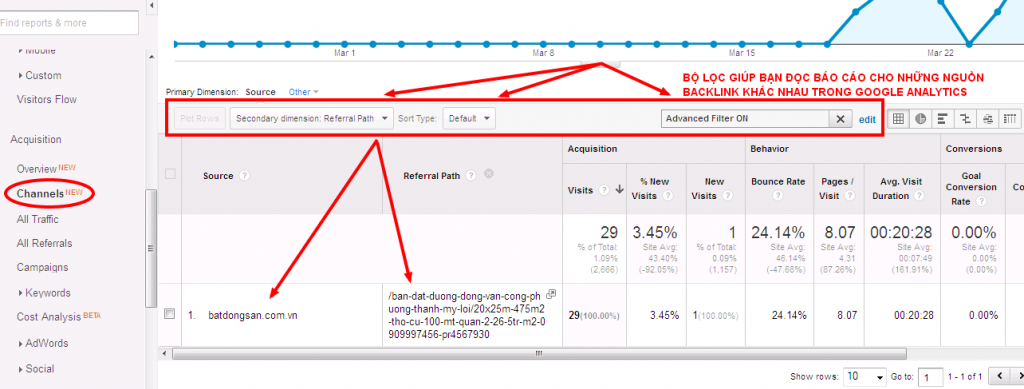Open the Secondary dimension: Referral Path dropdown
This screenshot has width=1024, height=389.
pos(312,119)
